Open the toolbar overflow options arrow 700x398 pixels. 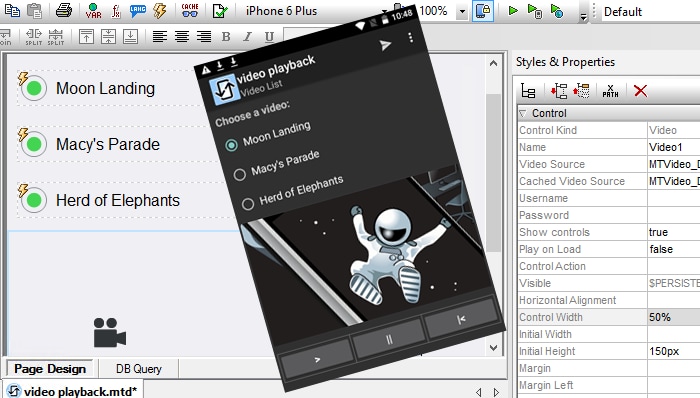(x=583, y=17)
